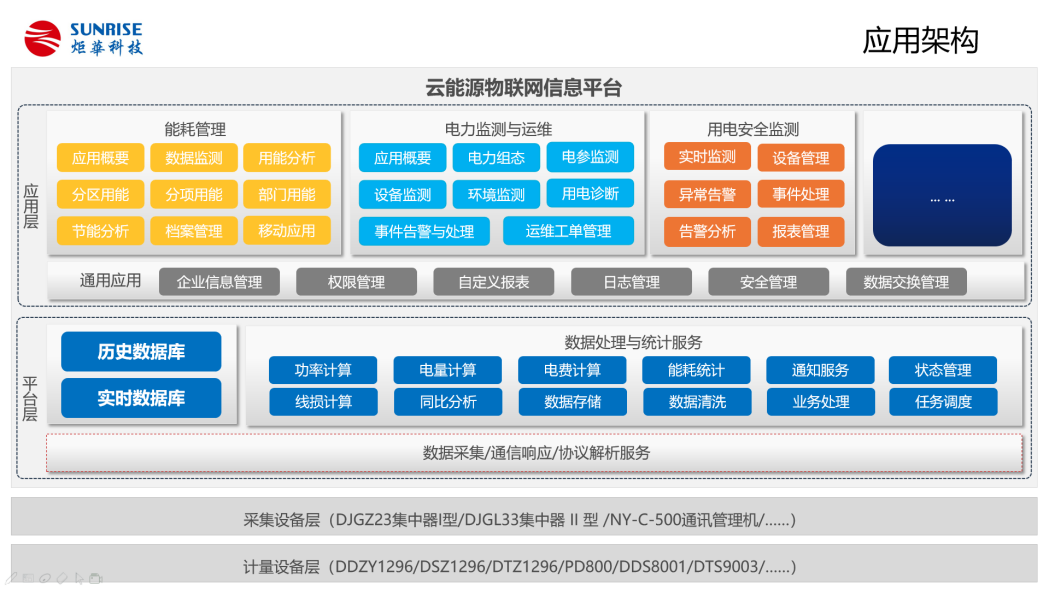The width and height of the screenshot is (1049, 590).
Task: Select the 任务调度 service block
Action: tap(943, 402)
